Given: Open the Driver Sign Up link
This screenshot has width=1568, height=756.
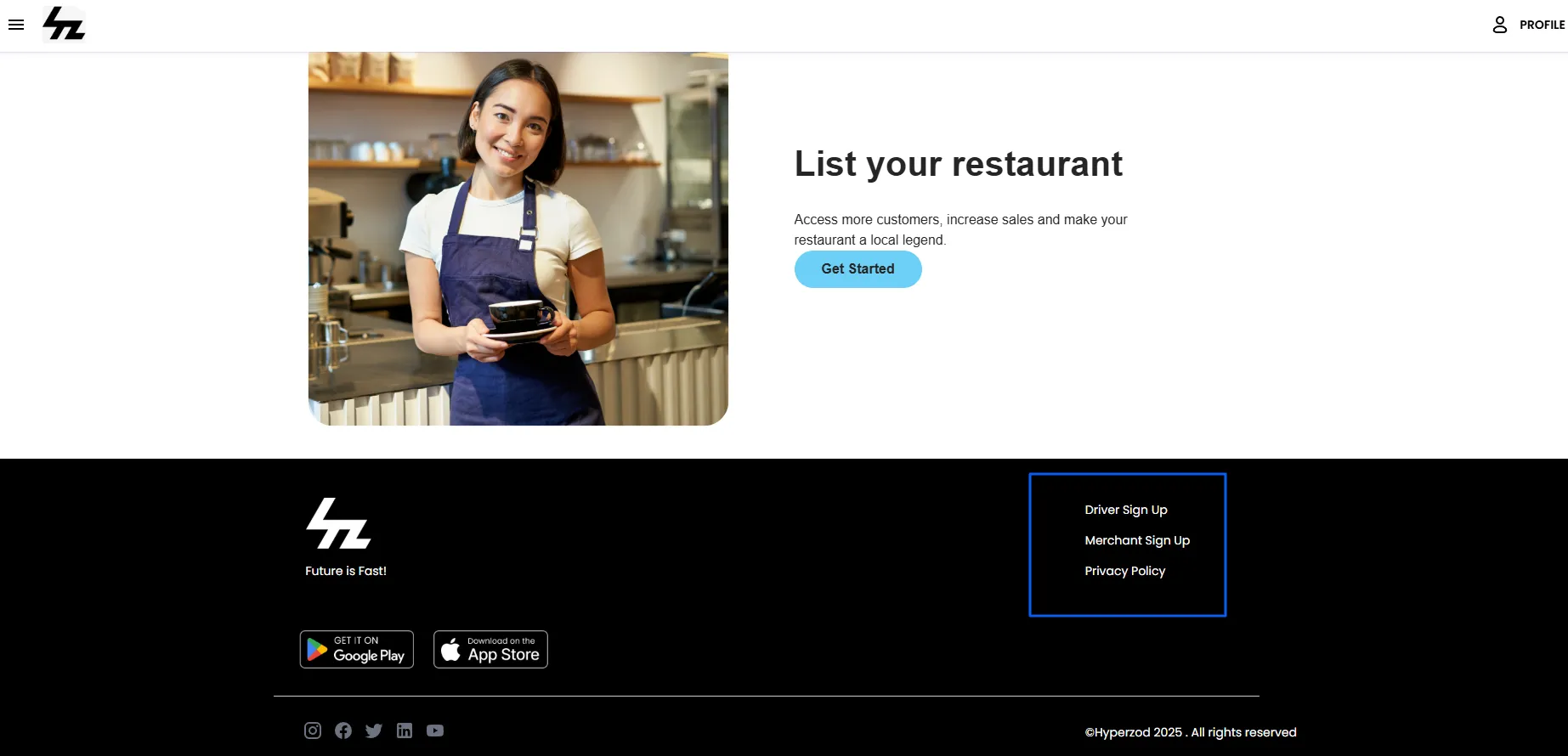Looking at the screenshot, I should pos(1126,510).
